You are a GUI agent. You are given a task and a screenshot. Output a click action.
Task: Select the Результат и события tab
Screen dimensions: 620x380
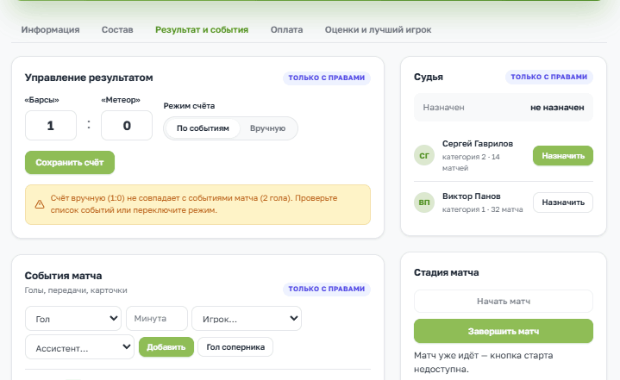pyautogui.click(x=202, y=30)
